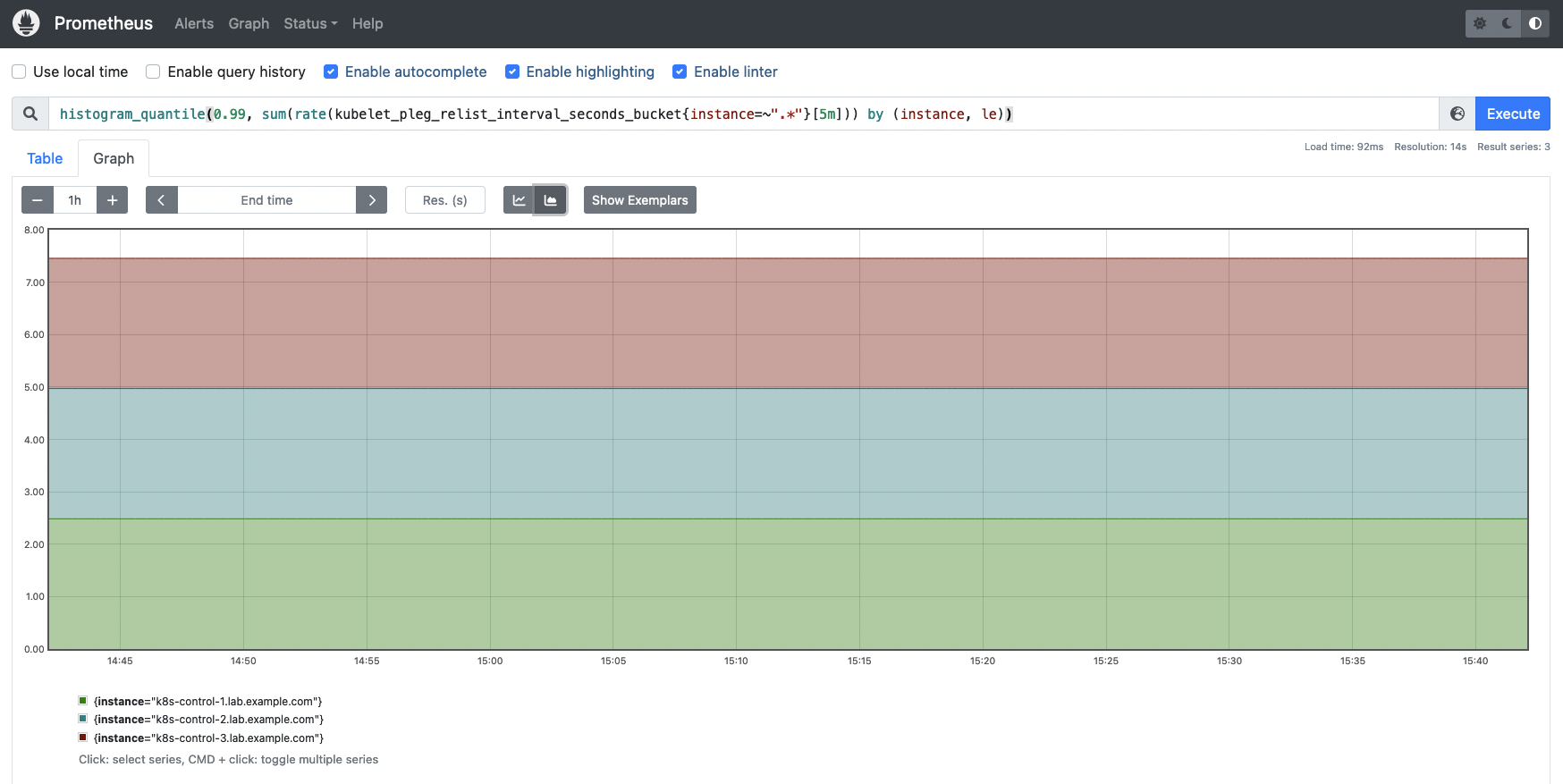Show unstacked line graph icon
1563x784 pixels.
tap(519, 200)
